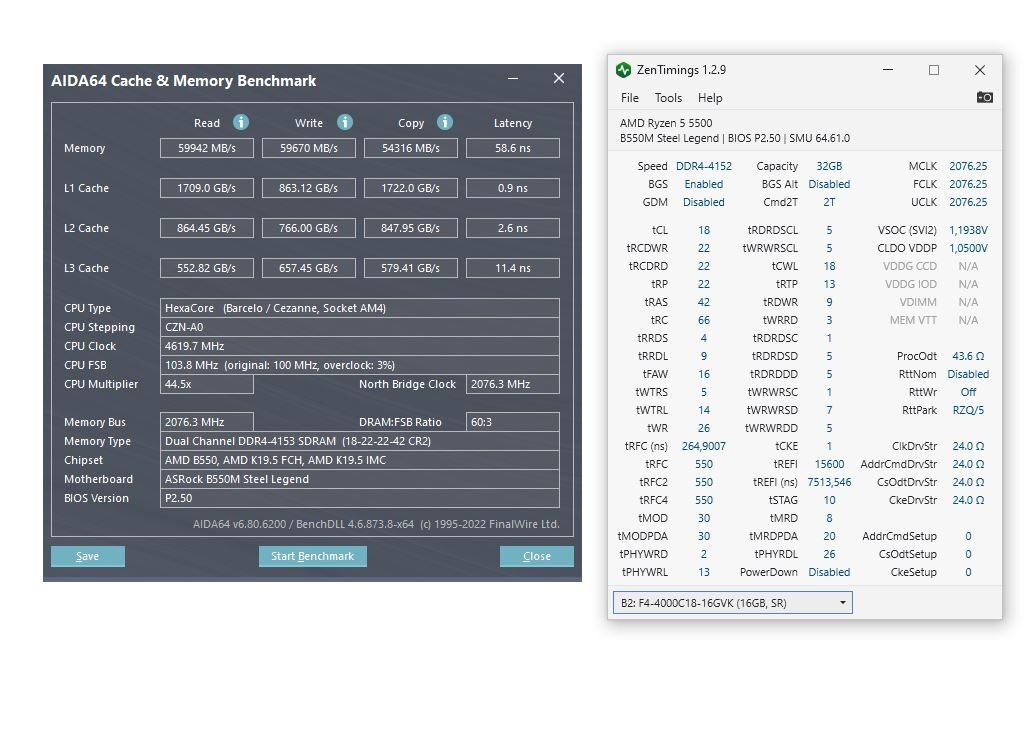Click Memory Write value 59670 MB/s
Screen dimensions: 1034x741
pos(309,148)
